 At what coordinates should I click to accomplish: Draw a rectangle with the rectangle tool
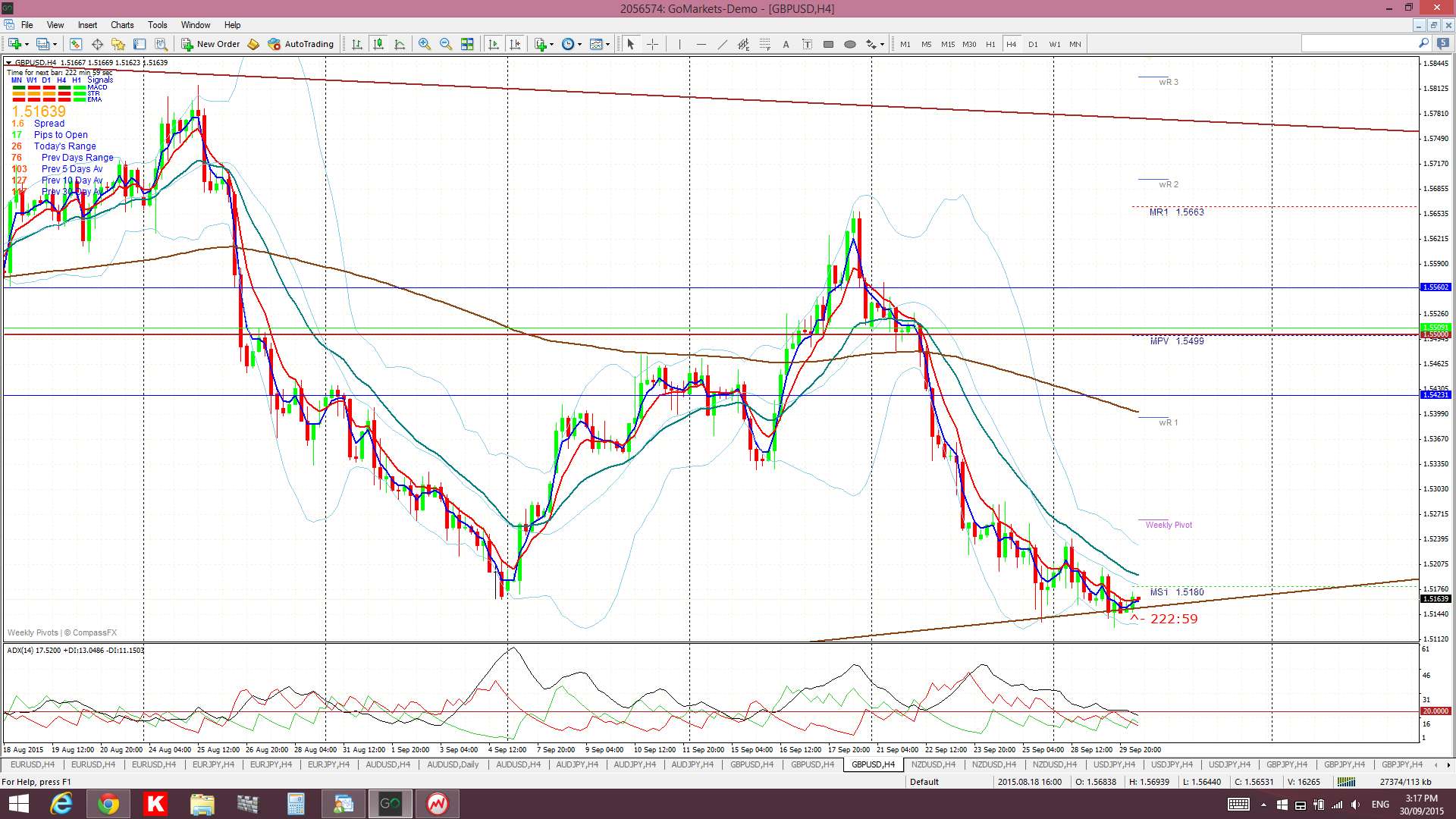click(828, 44)
